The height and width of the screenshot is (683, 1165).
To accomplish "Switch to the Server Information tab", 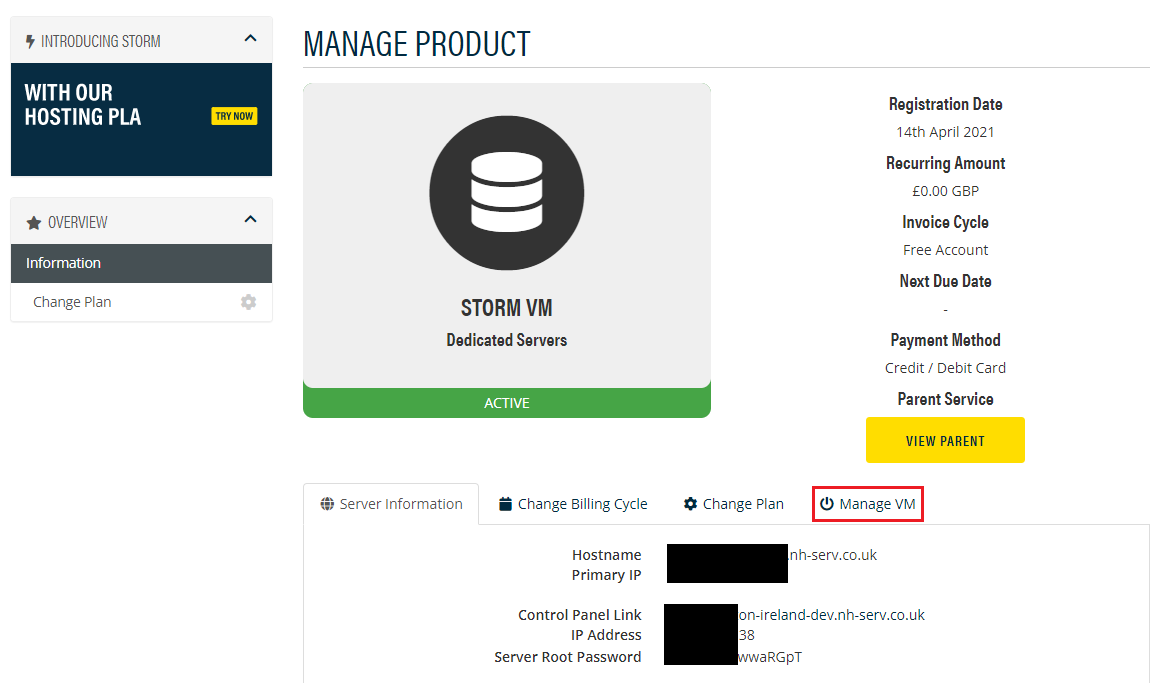I will click(x=392, y=504).
